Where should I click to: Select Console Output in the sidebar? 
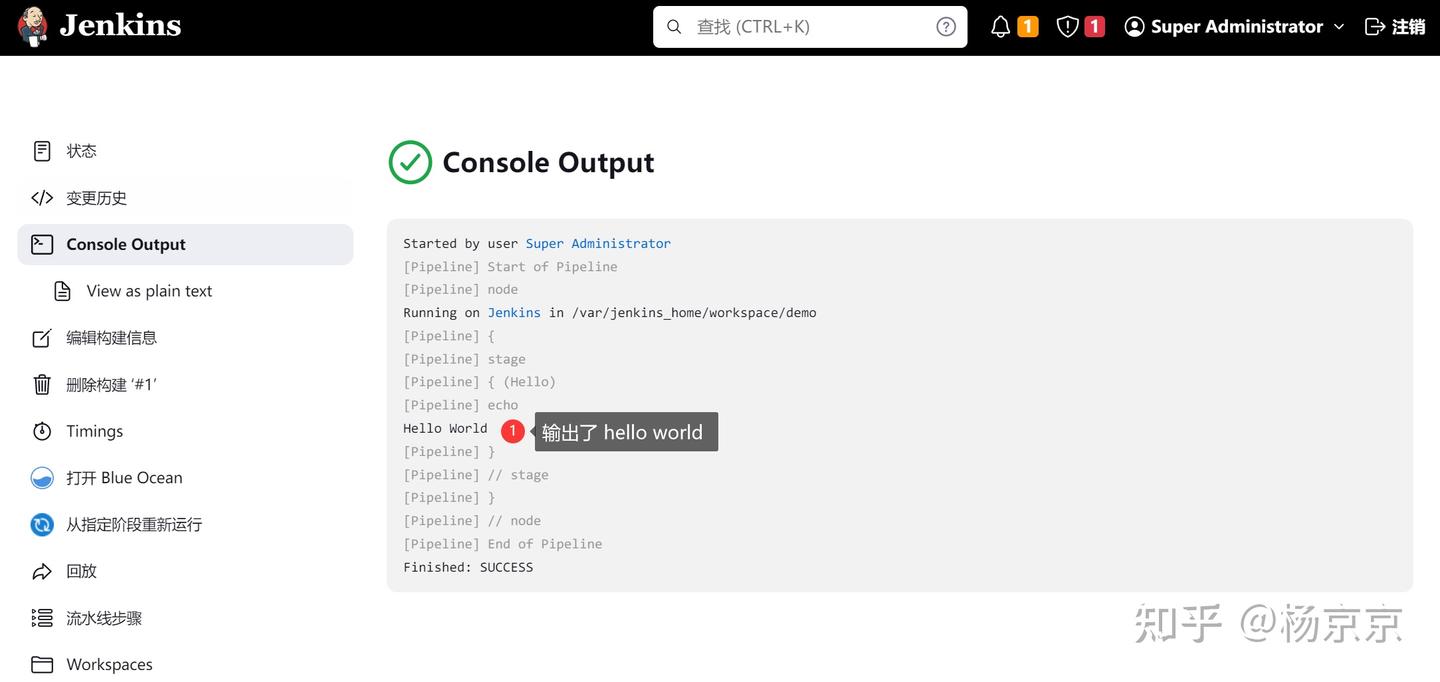(126, 244)
